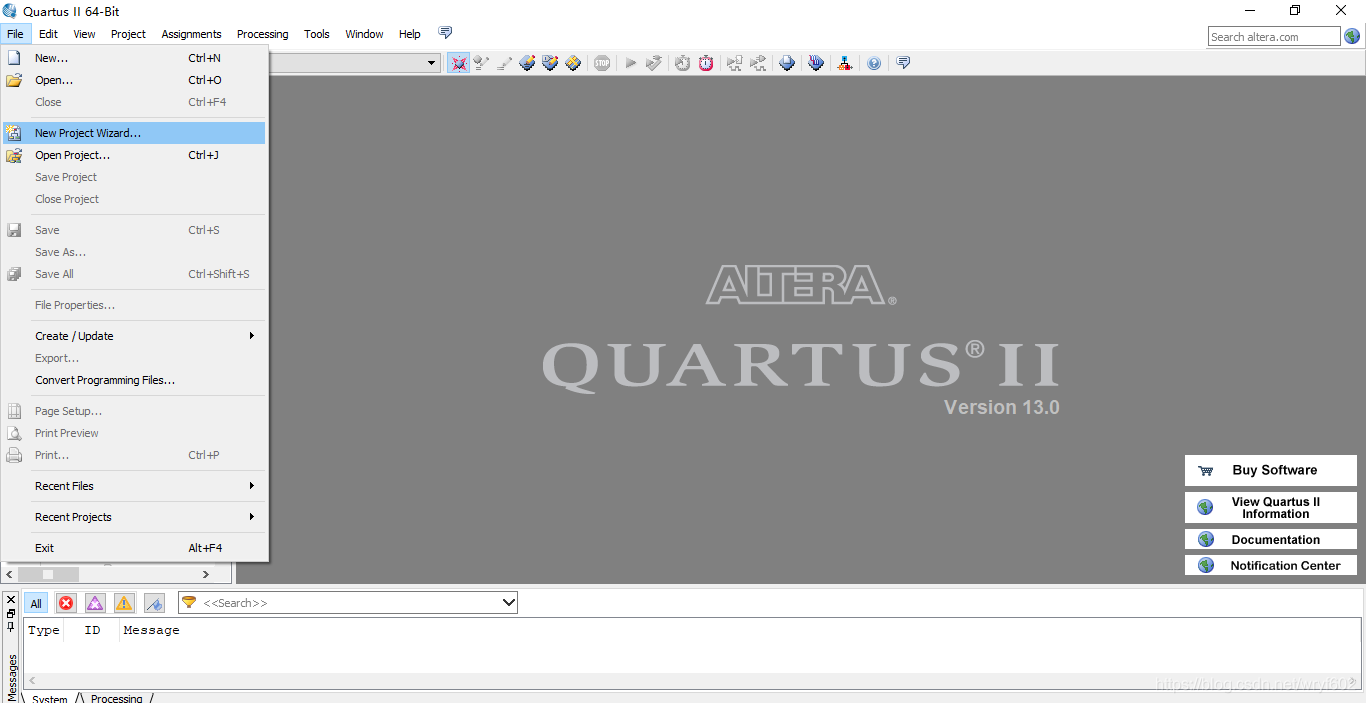
Task: Open the Project menu
Action: (x=128, y=34)
